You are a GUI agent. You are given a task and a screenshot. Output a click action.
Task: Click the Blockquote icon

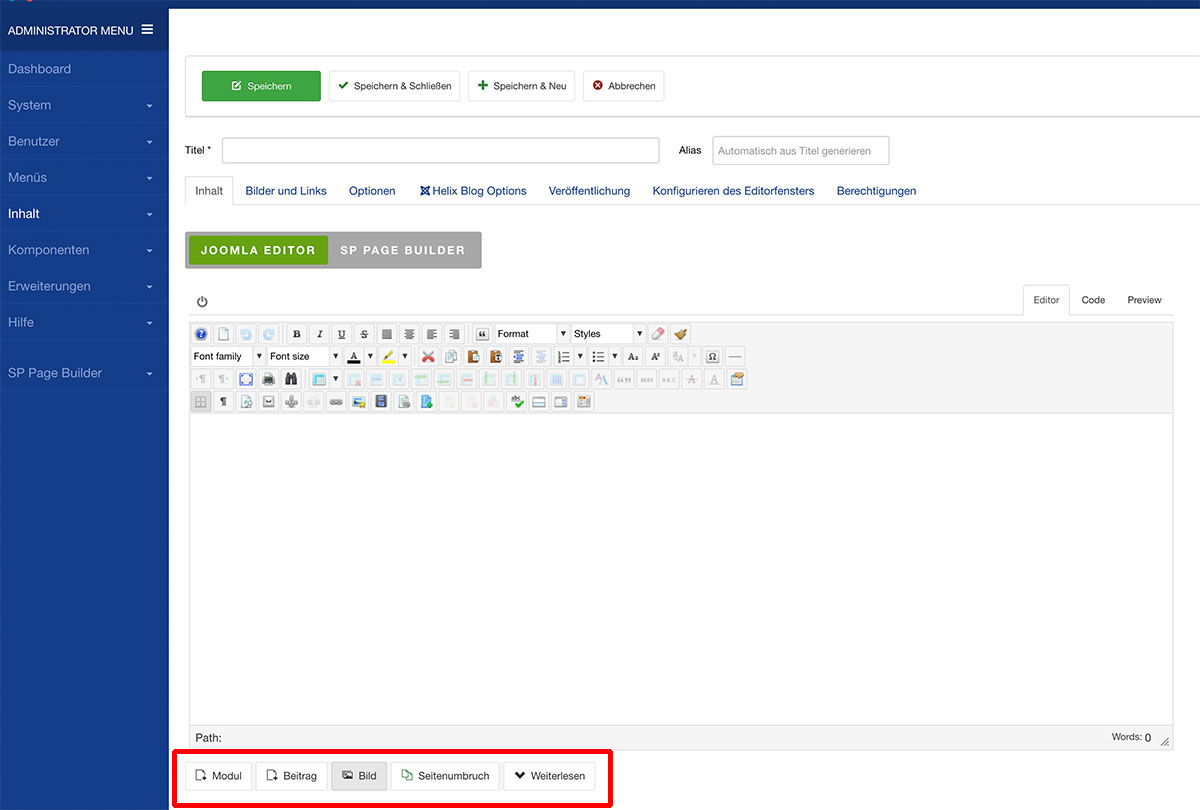coord(482,334)
